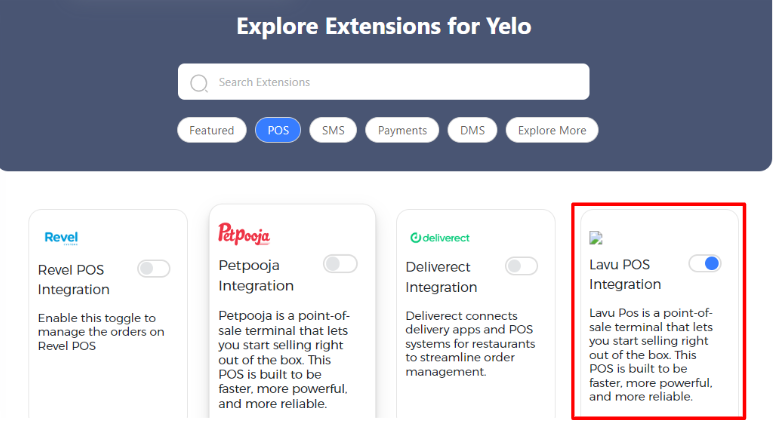Image resolution: width=774 pixels, height=424 pixels.
Task: Click the search magnifier icon
Action: (199, 83)
